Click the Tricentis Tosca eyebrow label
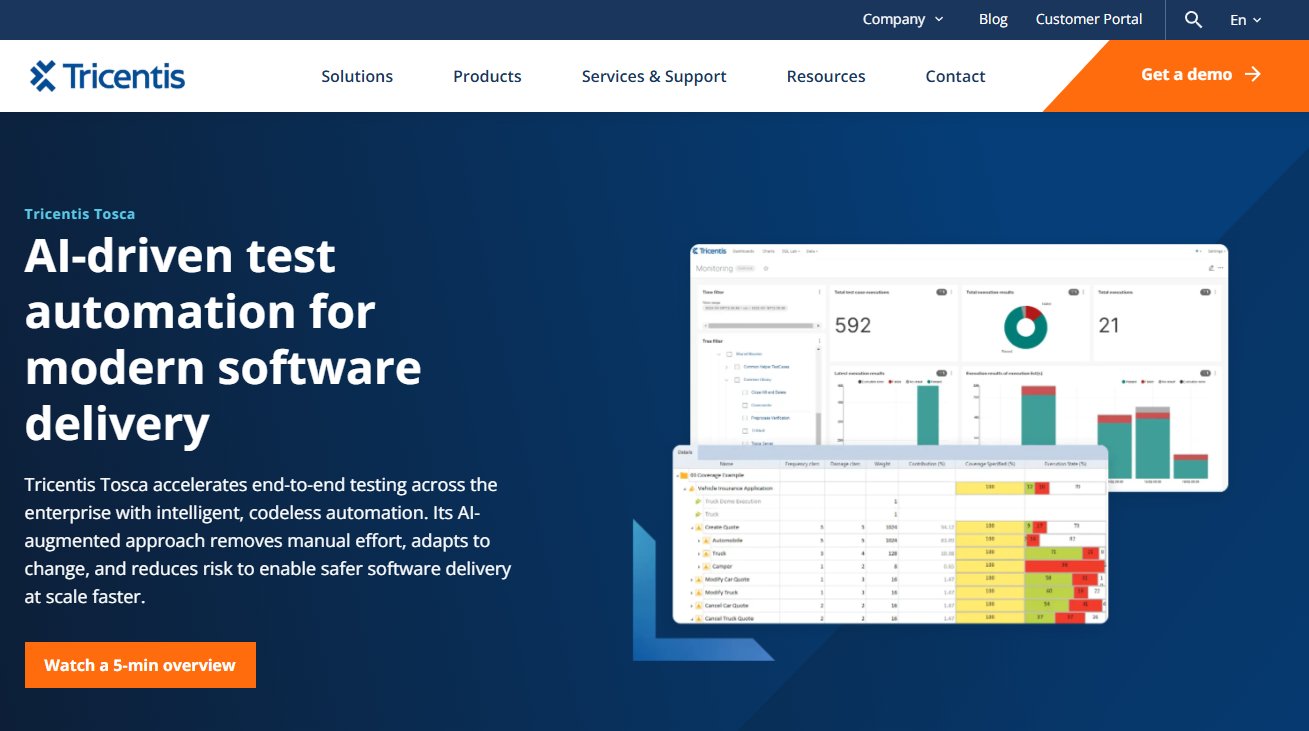Screen dimensions: 1309x731 (x=80, y=214)
